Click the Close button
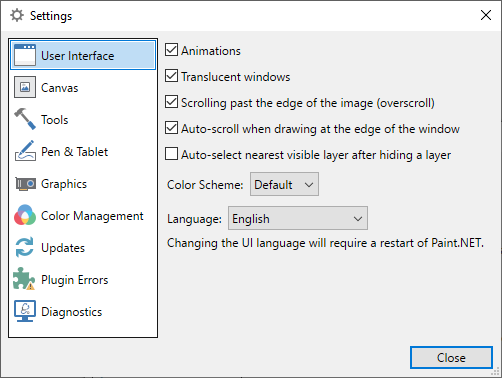The image size is (502, 378). tap(451, 357)
